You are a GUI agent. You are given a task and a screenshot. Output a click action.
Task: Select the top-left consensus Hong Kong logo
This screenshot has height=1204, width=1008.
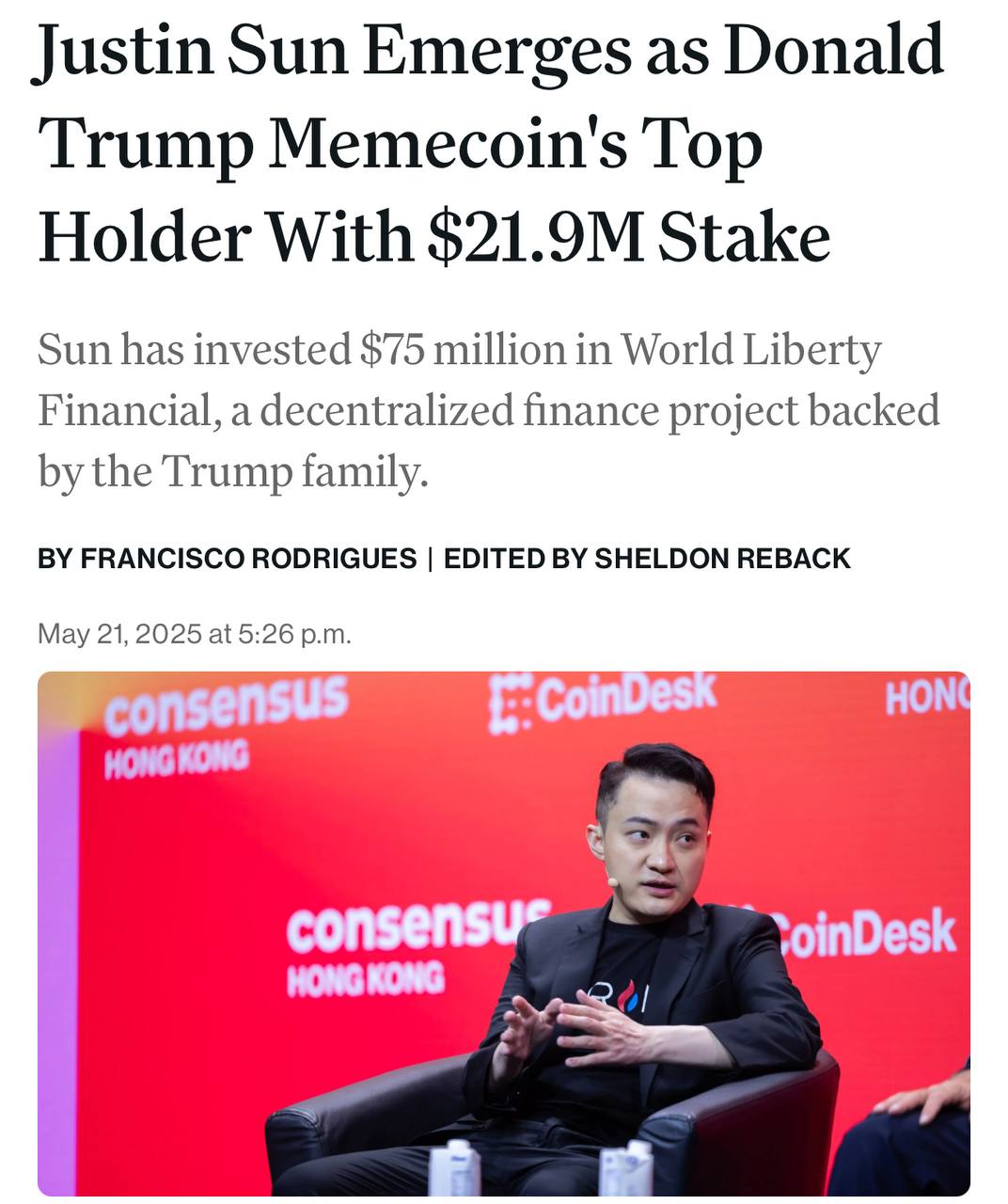(225, 727)
